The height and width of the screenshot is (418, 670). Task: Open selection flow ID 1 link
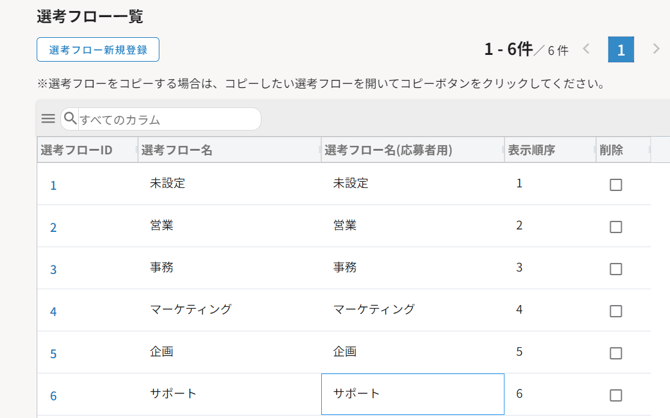[x=53, y=185]
